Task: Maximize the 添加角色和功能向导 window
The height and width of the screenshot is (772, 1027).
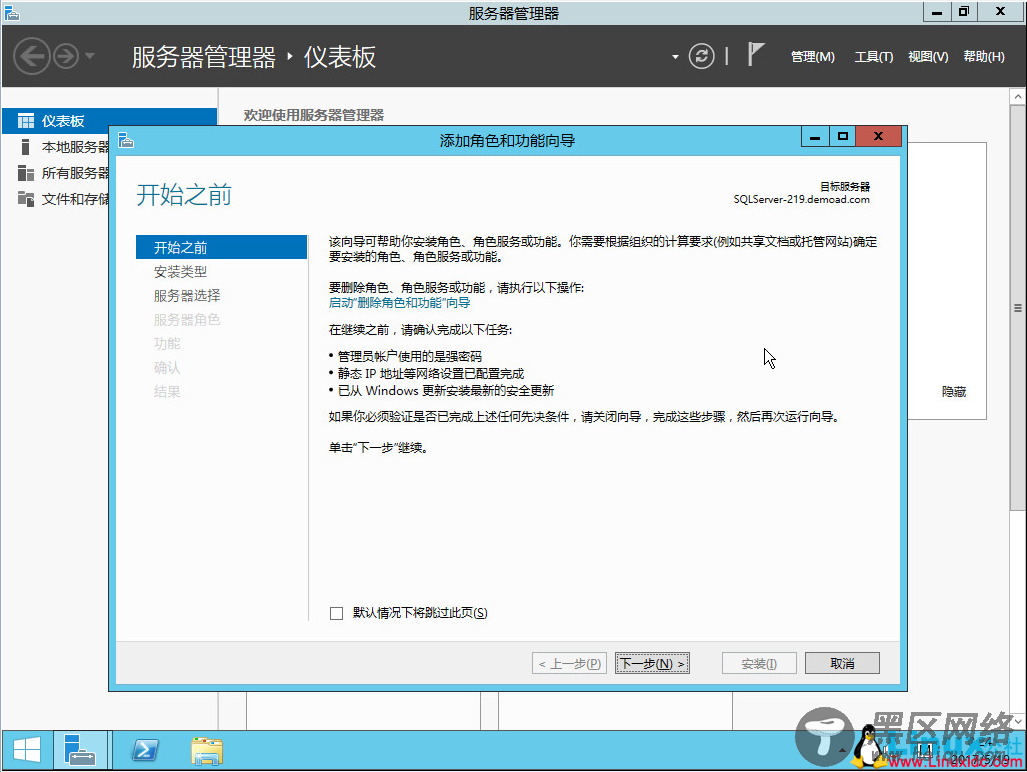Action: pos(843,136)
